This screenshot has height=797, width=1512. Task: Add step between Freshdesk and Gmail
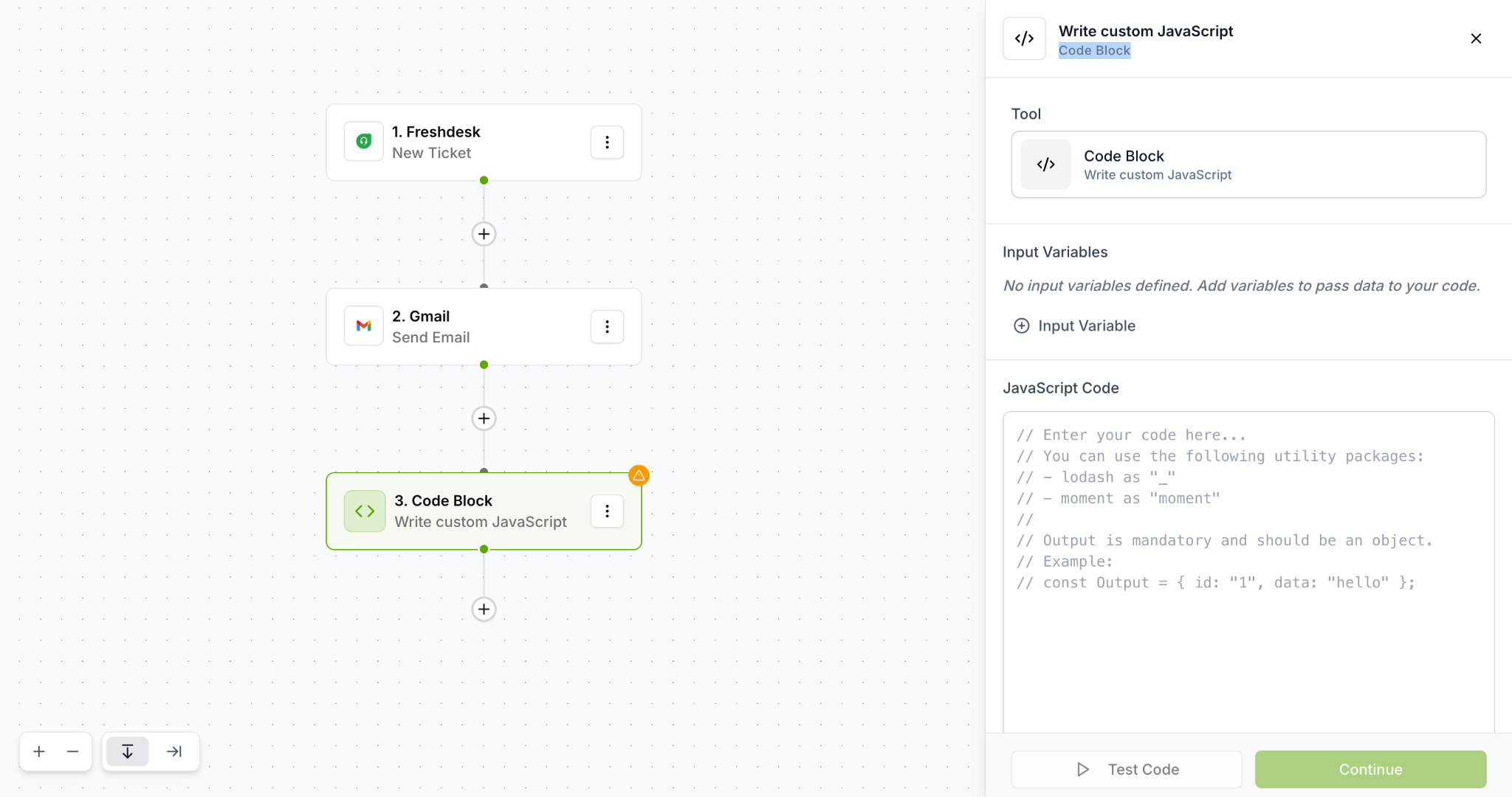click(484, 234)
